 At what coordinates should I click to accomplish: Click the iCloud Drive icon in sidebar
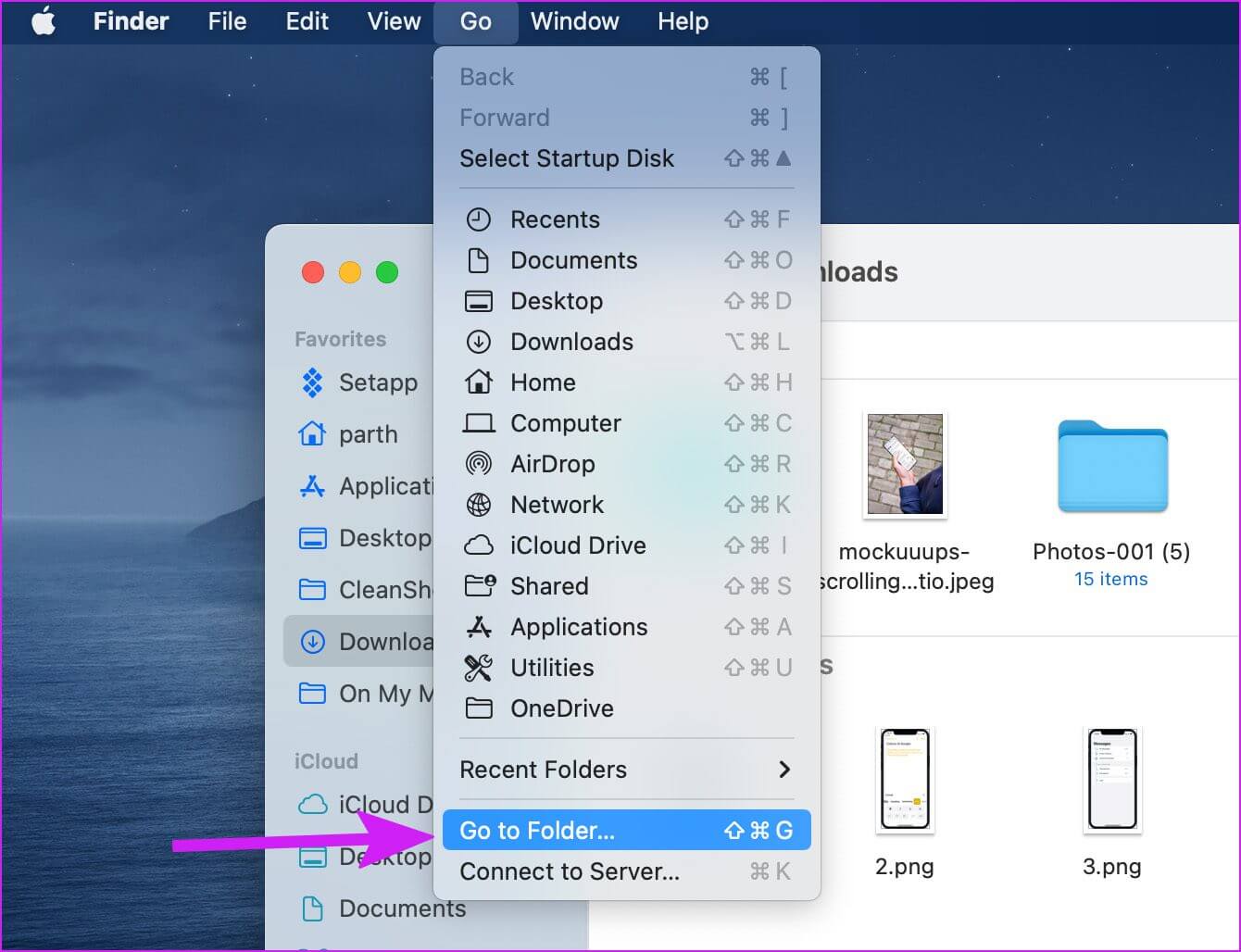coord(313,804)
